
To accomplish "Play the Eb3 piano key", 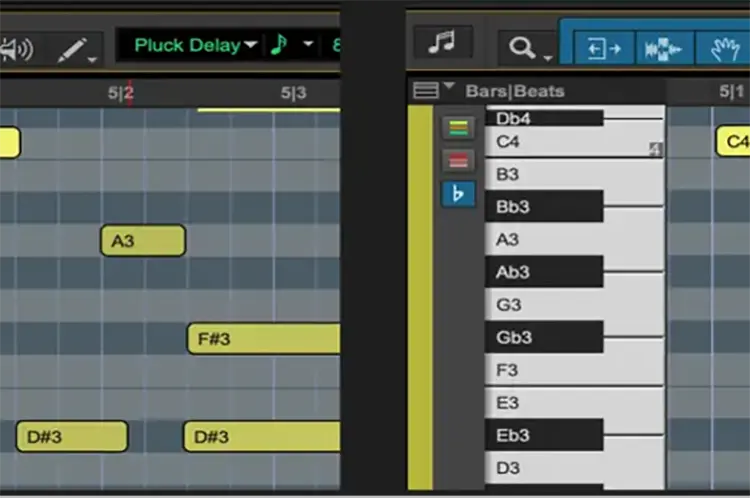I will [x=544, y=435].
